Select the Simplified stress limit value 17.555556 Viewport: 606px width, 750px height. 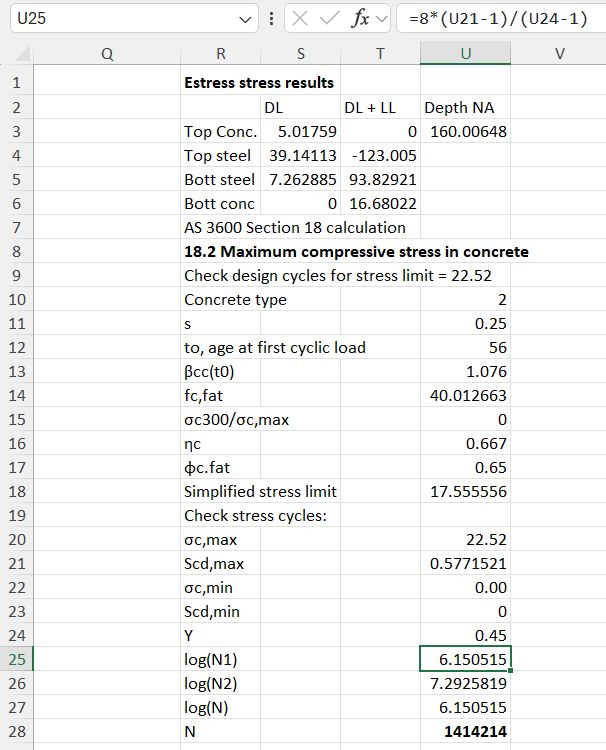coord(465,491)
